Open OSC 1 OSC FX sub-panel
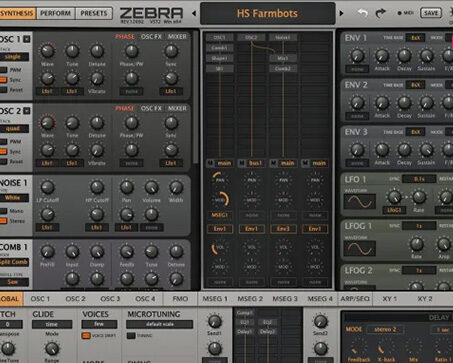 click(151, 37)
